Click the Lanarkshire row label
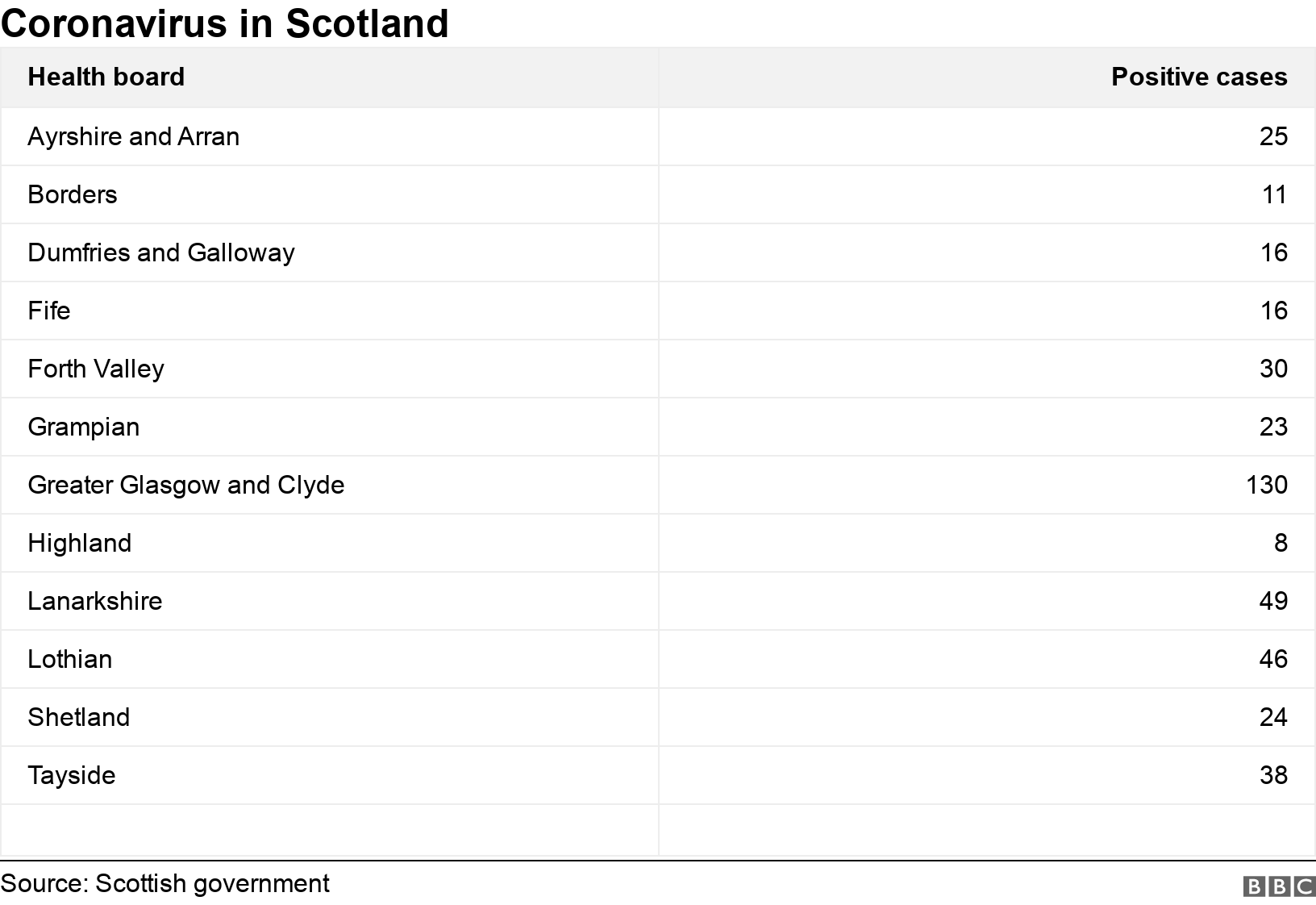This screenshot has height=905, width=1316. (94, 601)
